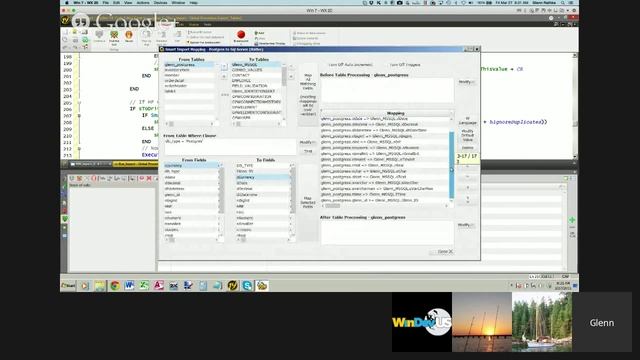Viewport: 640px width, 360px height.
Task: Click the green plus icon in right pane
Action: (x=572, y=220)
